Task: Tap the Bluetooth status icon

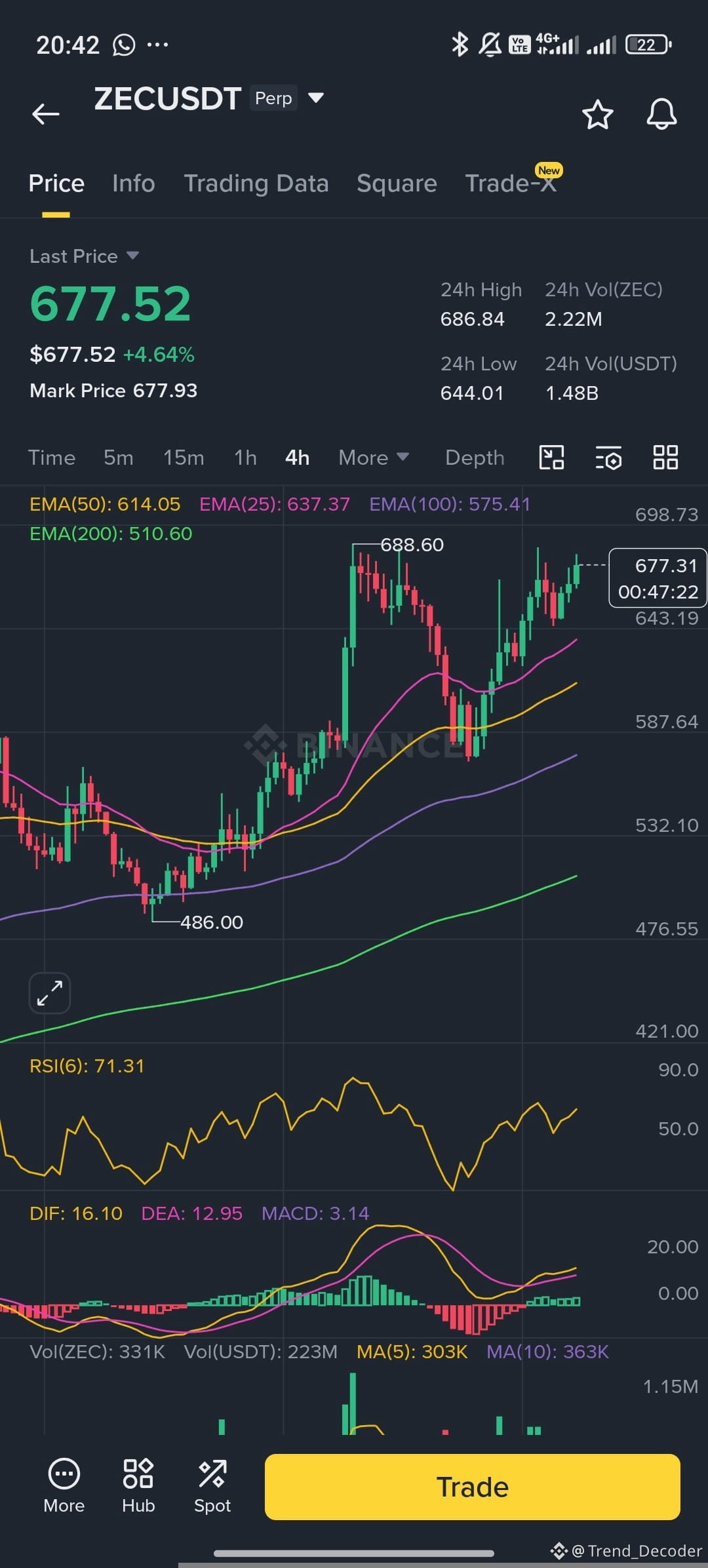Action: [x=460, y=45]
